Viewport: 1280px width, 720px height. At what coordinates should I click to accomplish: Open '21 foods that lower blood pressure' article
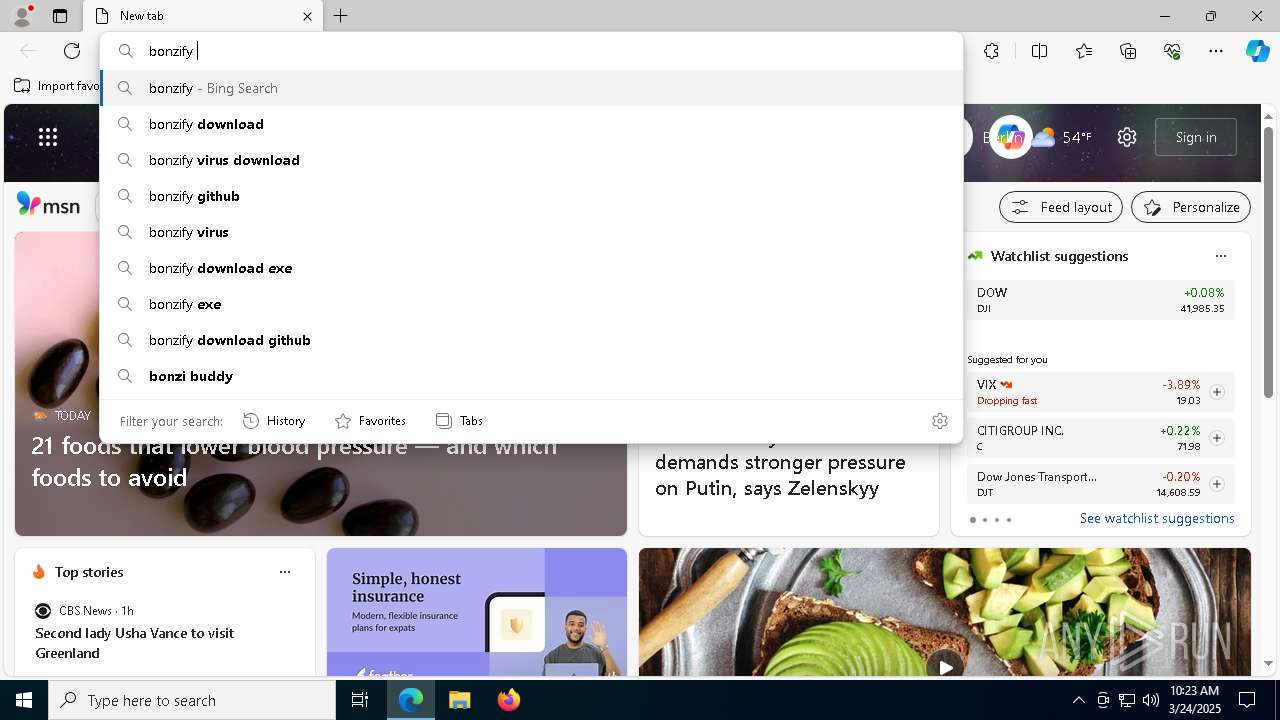pyautogui.click(x=294, y=461)
